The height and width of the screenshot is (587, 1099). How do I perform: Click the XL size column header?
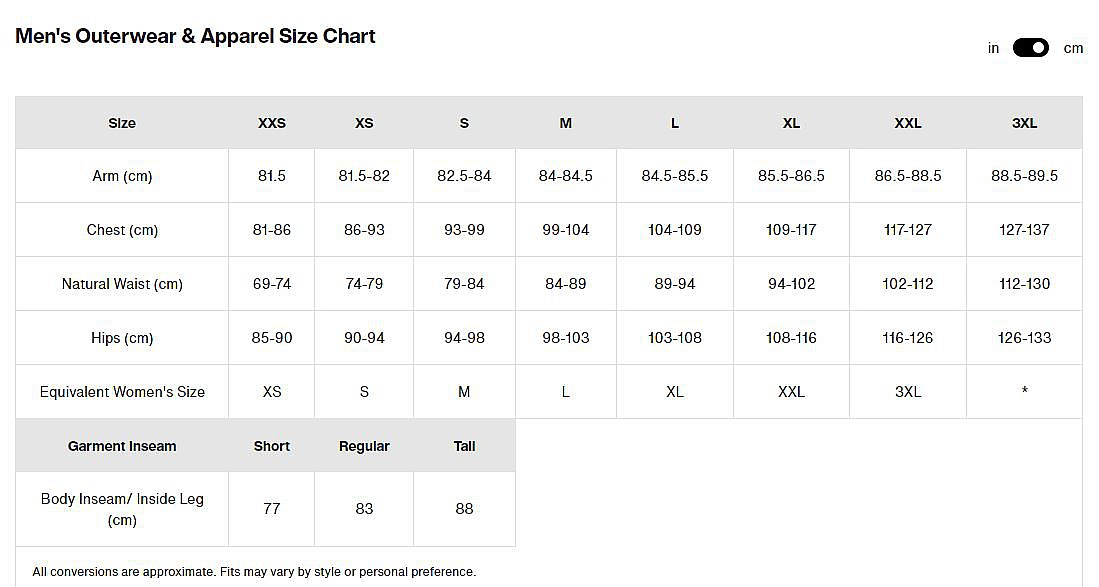pos(791,123)
